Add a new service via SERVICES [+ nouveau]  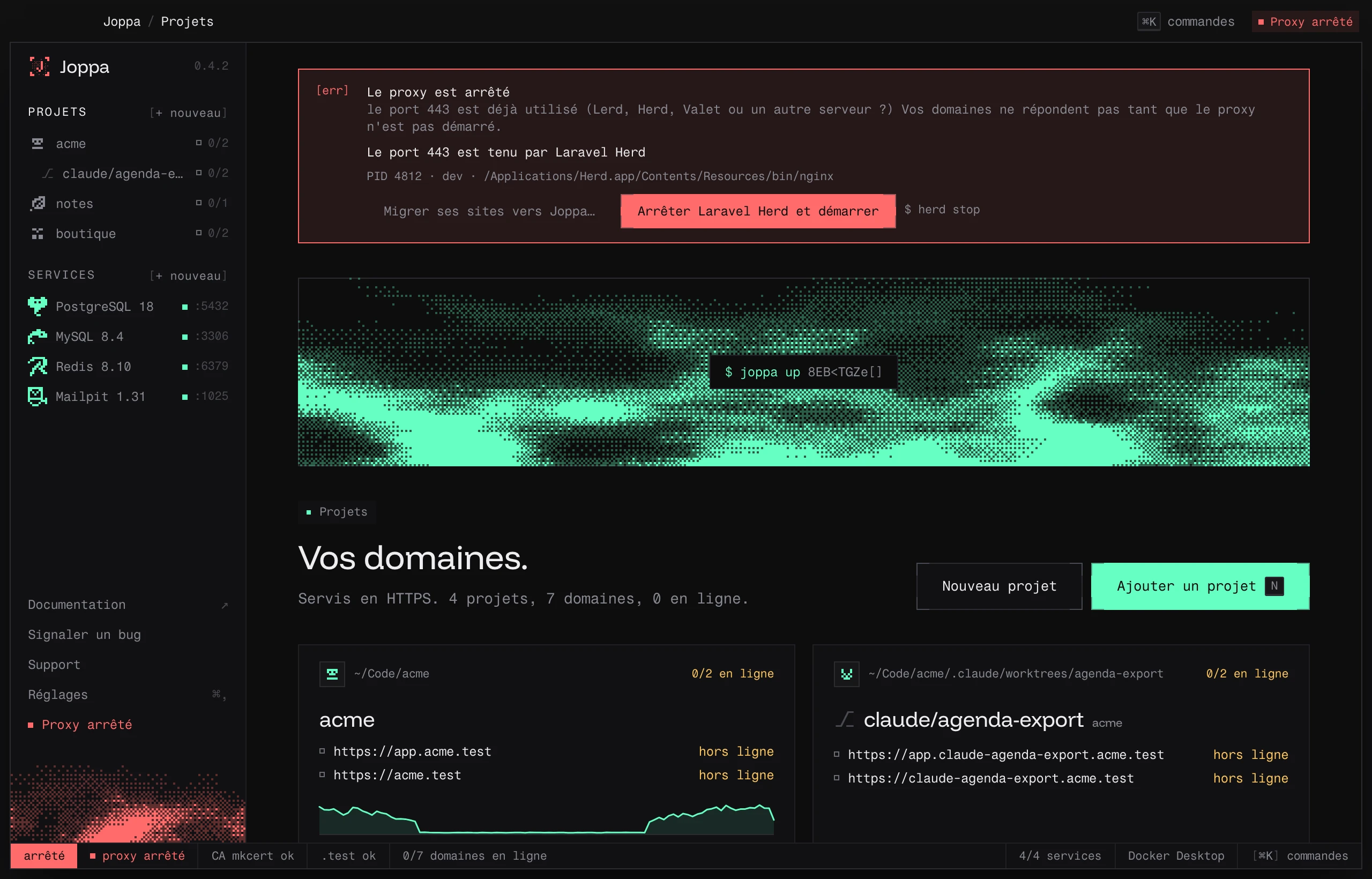(188, 276)
